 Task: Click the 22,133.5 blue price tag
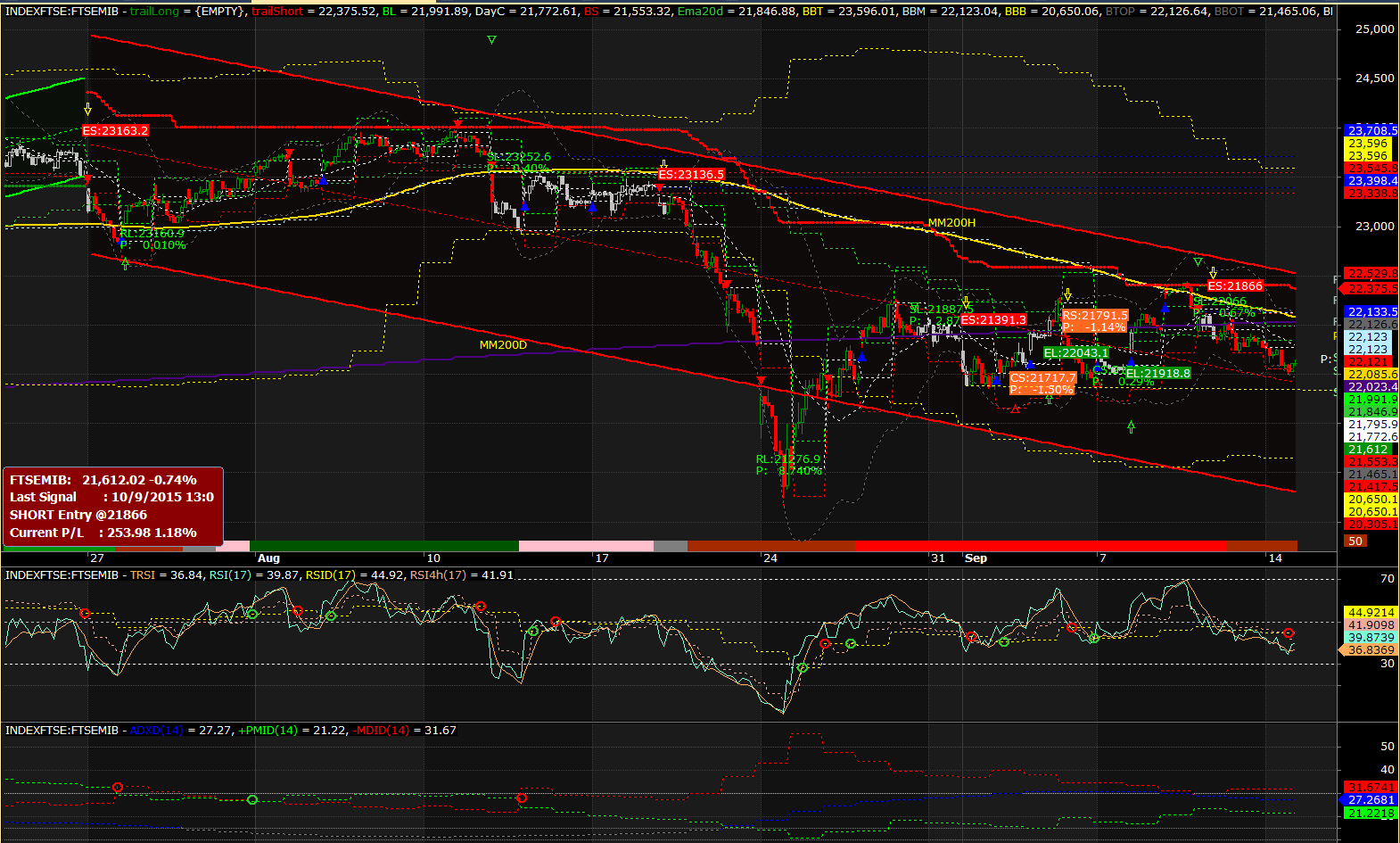pos(1371,311)
